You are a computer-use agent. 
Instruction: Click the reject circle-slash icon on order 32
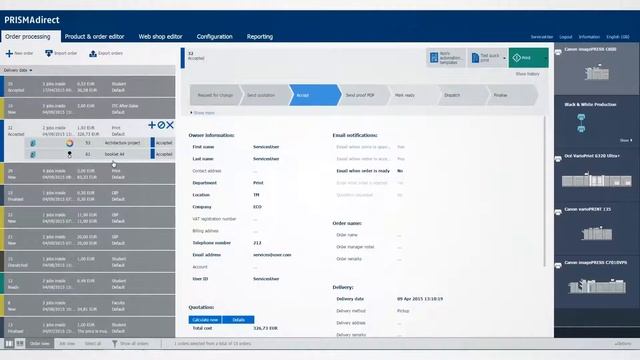point(161,125)
